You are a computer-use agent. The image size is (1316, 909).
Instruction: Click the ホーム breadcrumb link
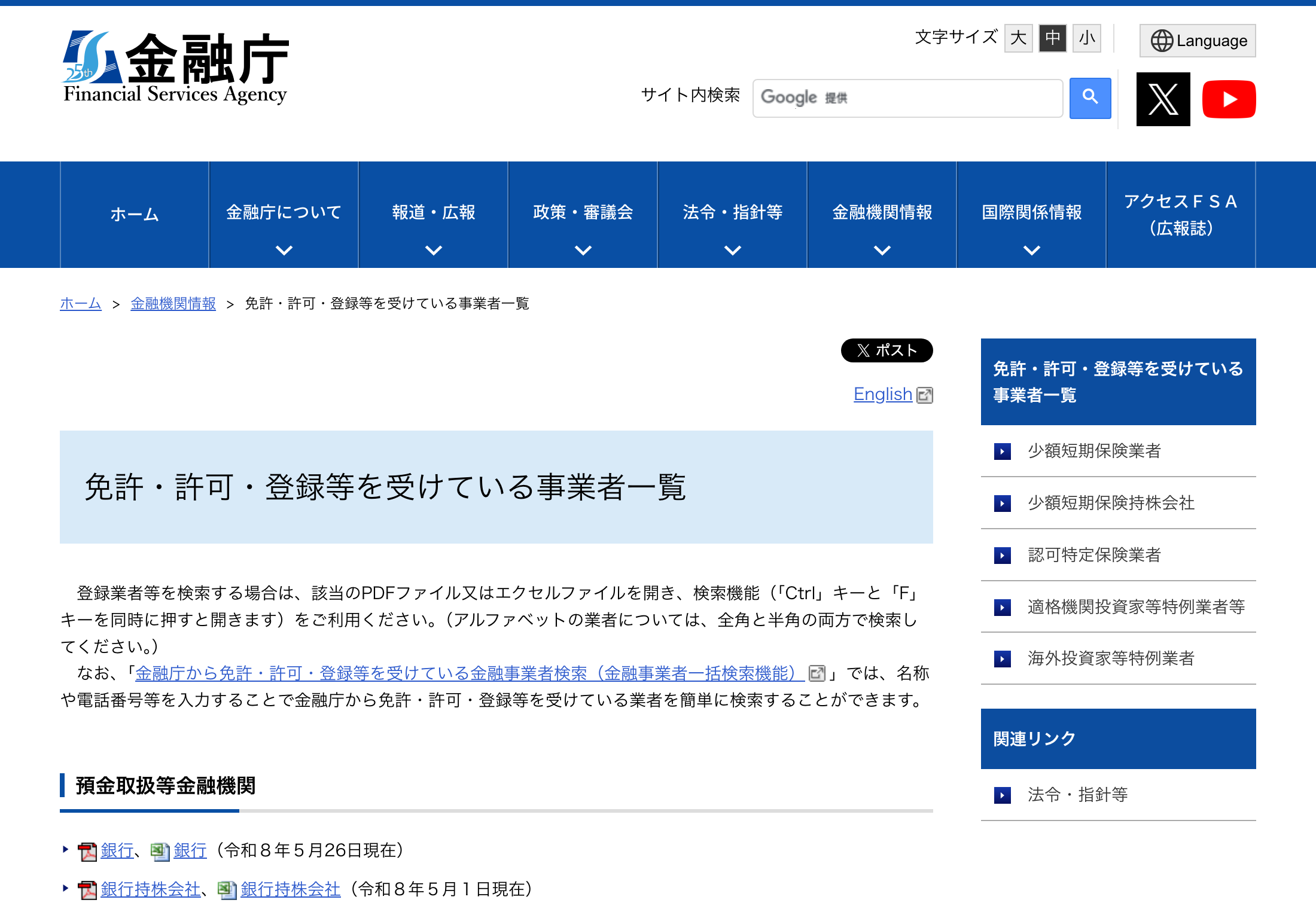[81, 304]
